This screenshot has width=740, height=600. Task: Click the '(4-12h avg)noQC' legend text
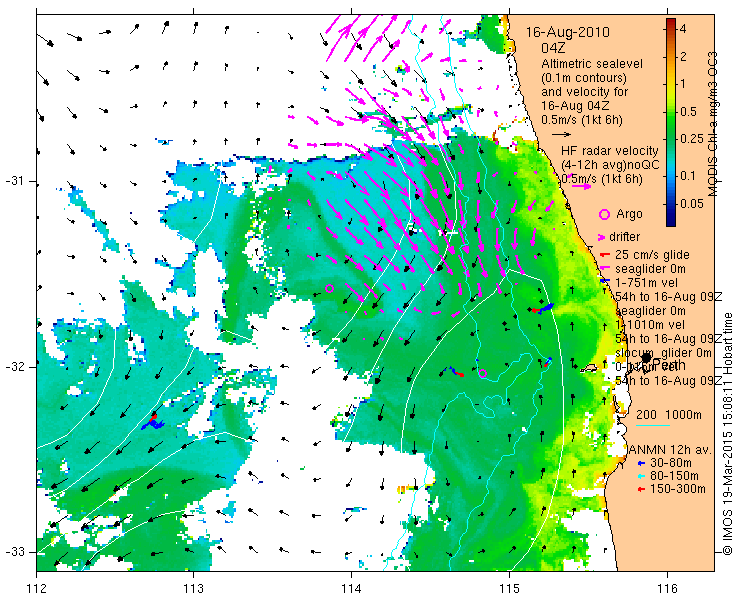[x=610, y=165]
